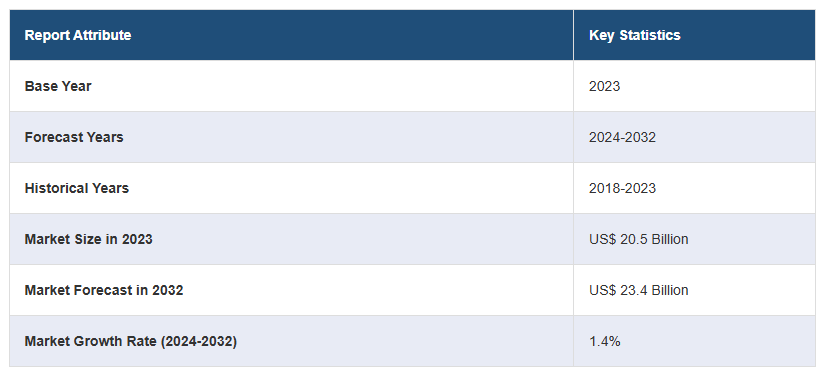Click the Report Attribute column header
Viewport: 832px width, 377px height.
(x=78, y=35)
